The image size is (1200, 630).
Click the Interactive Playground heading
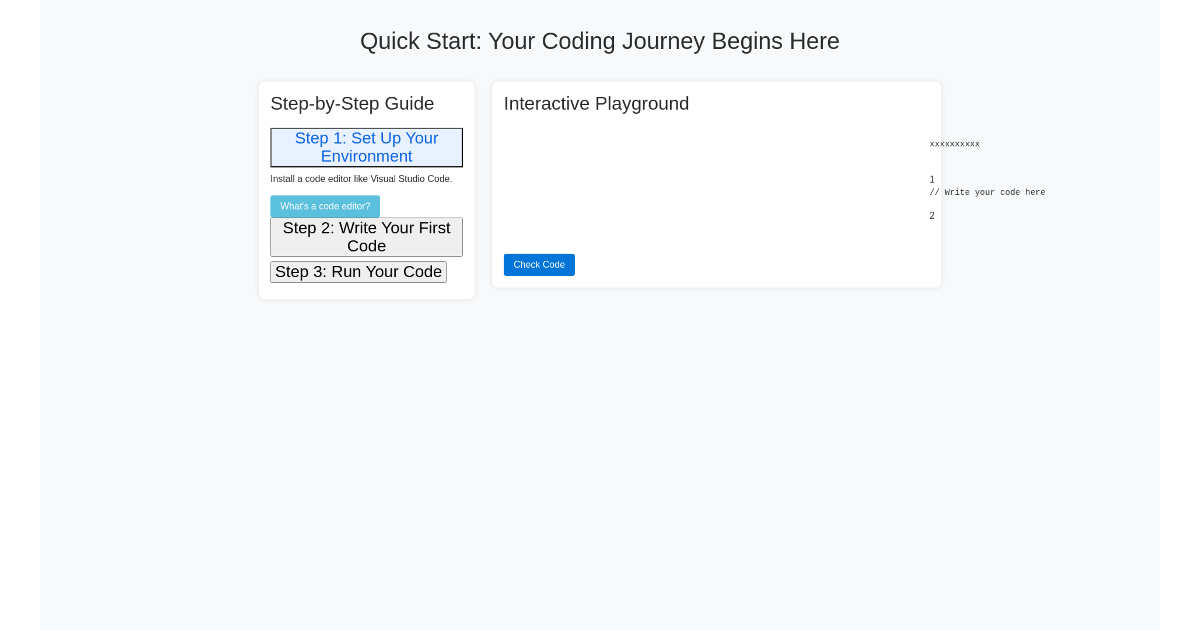(x=596, y=103)
